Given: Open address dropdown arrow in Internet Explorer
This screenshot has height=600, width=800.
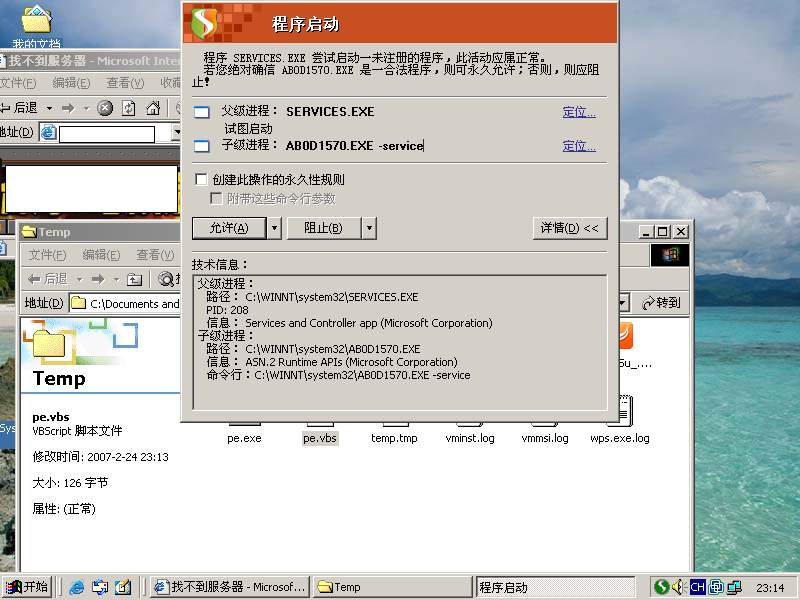Looking at the screenshot, I should pyautogui.click(x=176, y=133).
